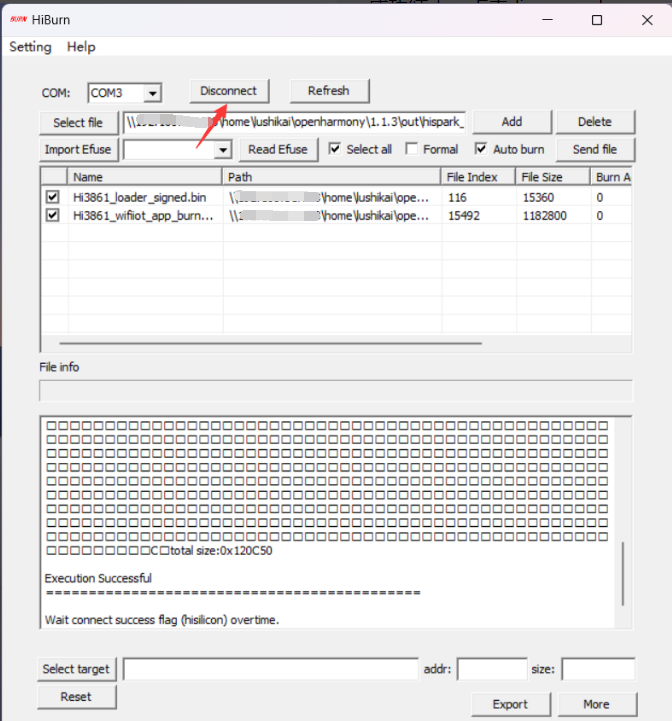672x721 pixels.
Task: Click the file list horizontal scrollbar
Action: [x=270, y=343]
